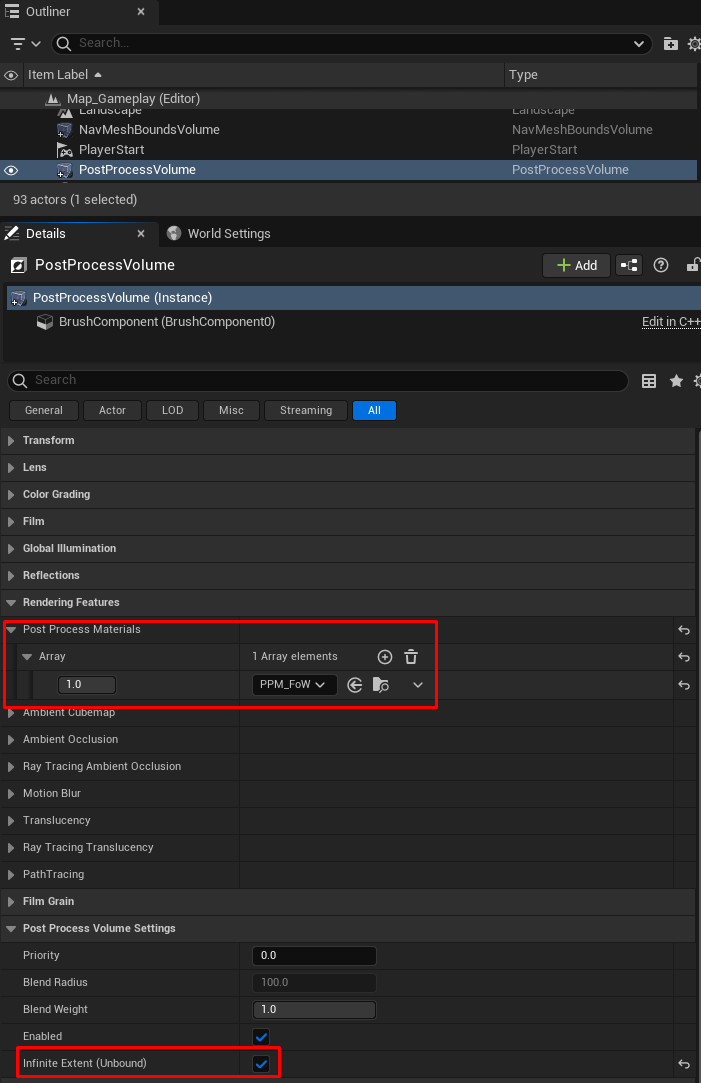Open the Edit in C++ link
Image resolution: width=701 pixels, height=1083 pixels.
pyautogui.click(x=670, y=322)
